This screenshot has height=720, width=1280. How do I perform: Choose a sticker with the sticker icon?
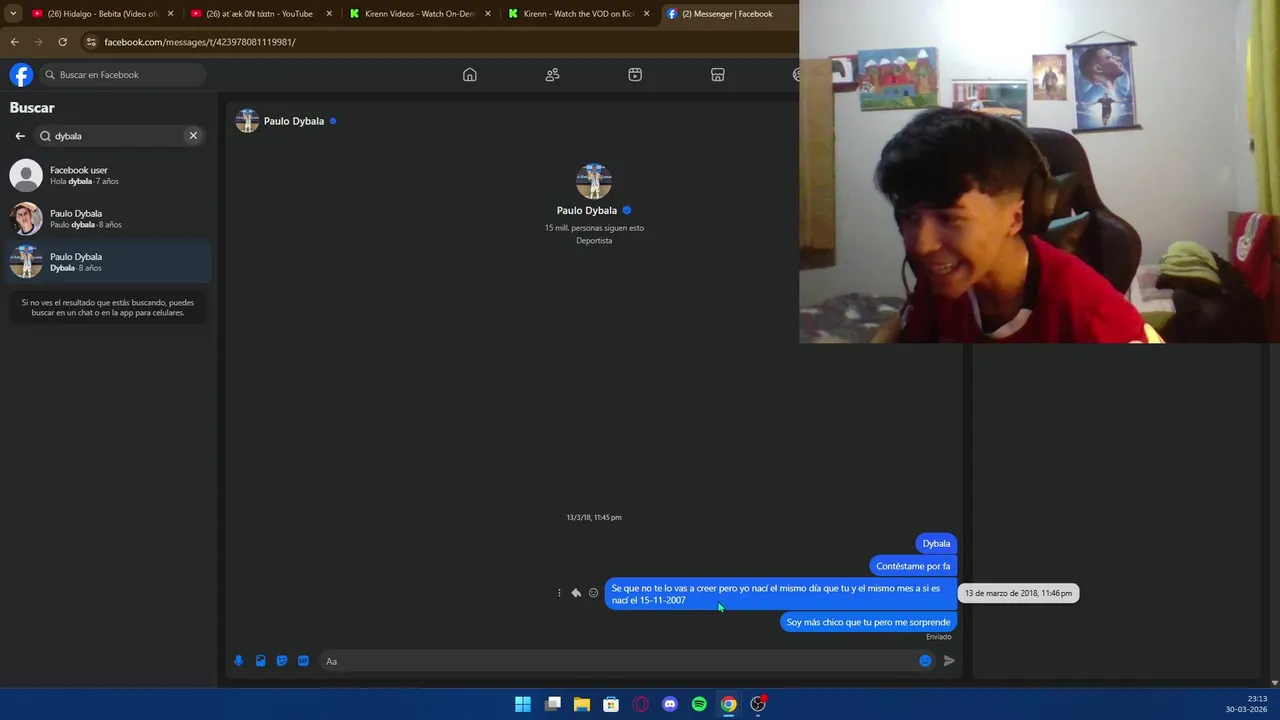[282, 661]
